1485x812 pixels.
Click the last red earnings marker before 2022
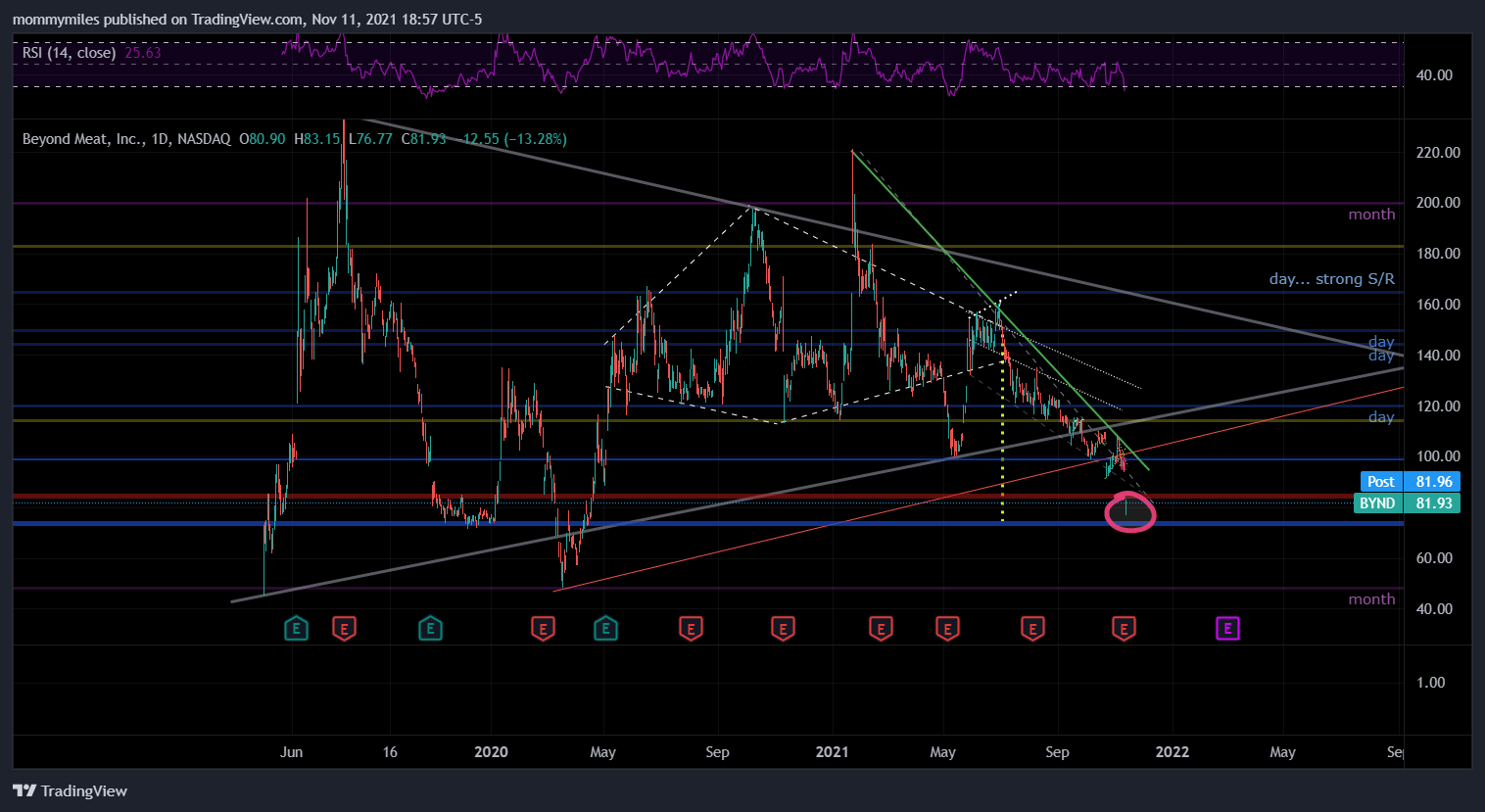(x=1124, y=628)
